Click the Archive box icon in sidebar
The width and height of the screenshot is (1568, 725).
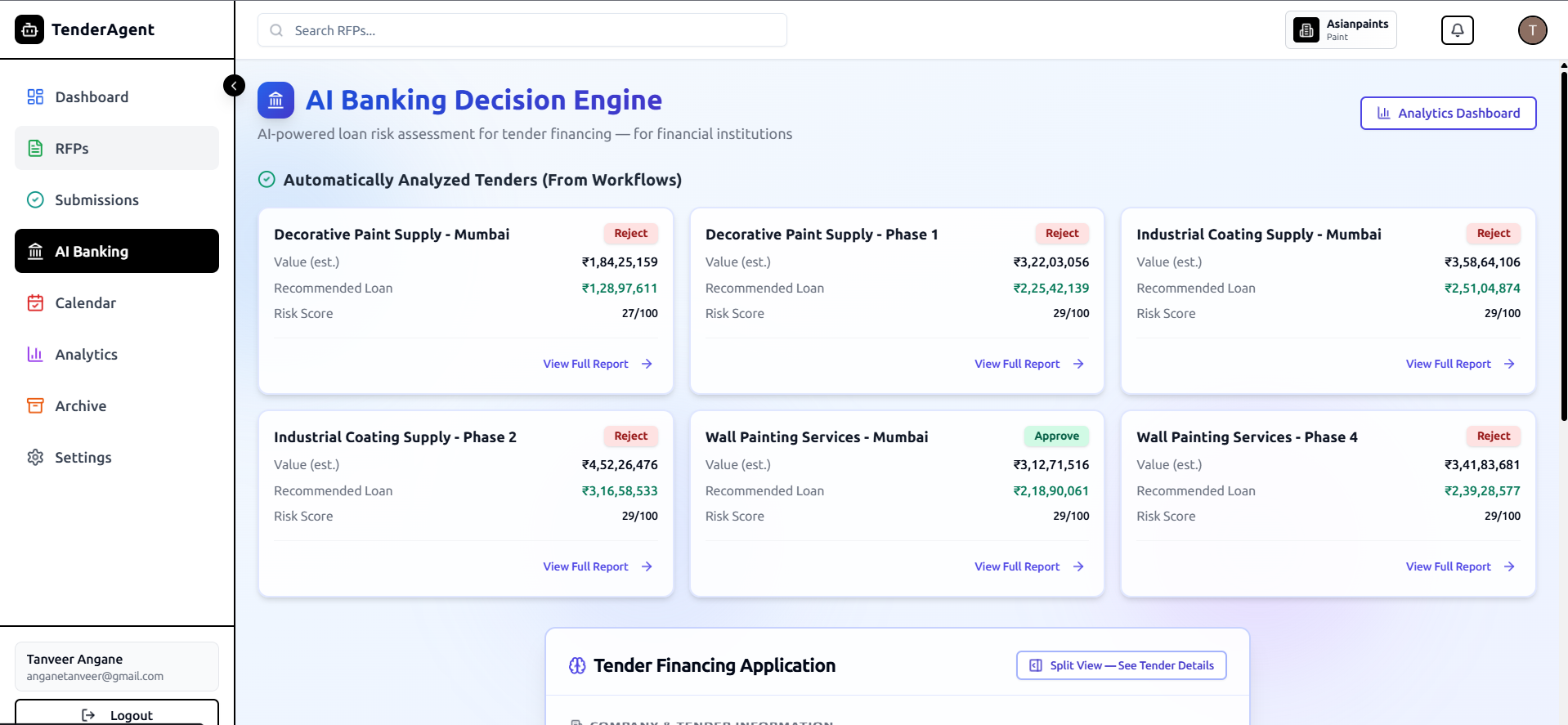pyautogui.click(x=35, y=405)
